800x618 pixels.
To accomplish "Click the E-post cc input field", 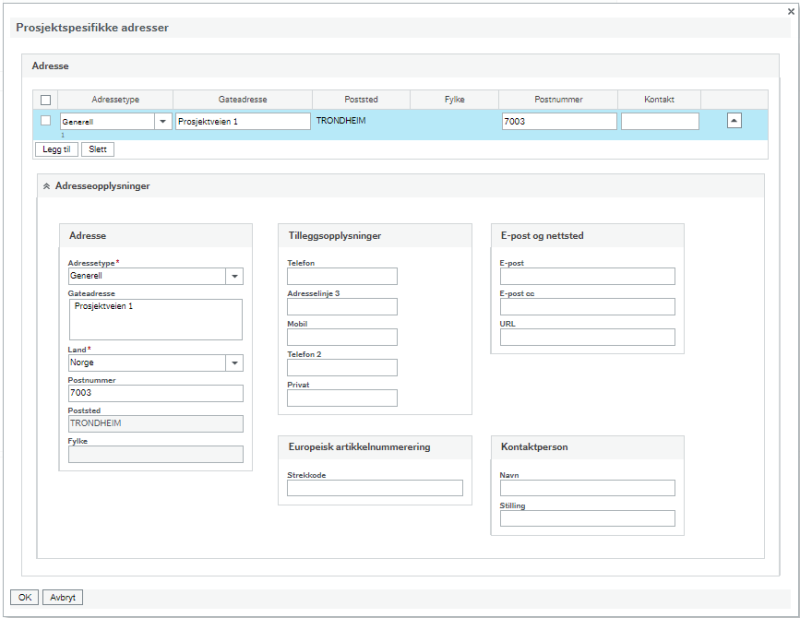I will coord(587,307).
